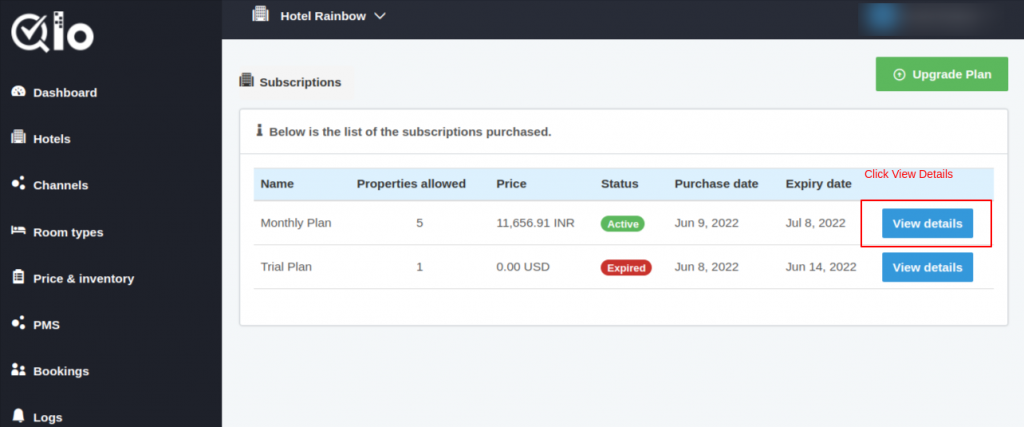Click the Expiry date column header
The height and width of the screenshot is (427, 1024).
click(818, 183)
